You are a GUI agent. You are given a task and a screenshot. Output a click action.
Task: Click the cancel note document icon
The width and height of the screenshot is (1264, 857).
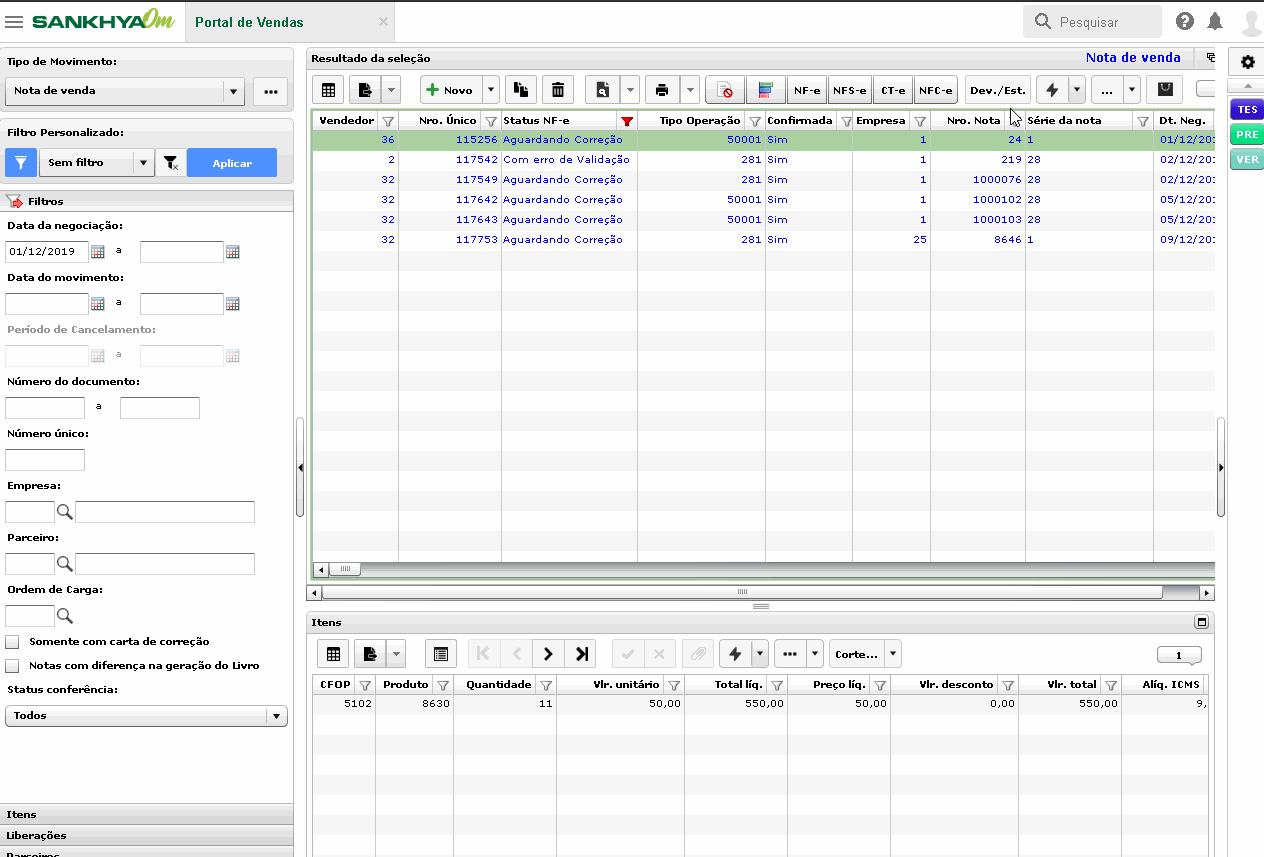(x=725, y=90)
